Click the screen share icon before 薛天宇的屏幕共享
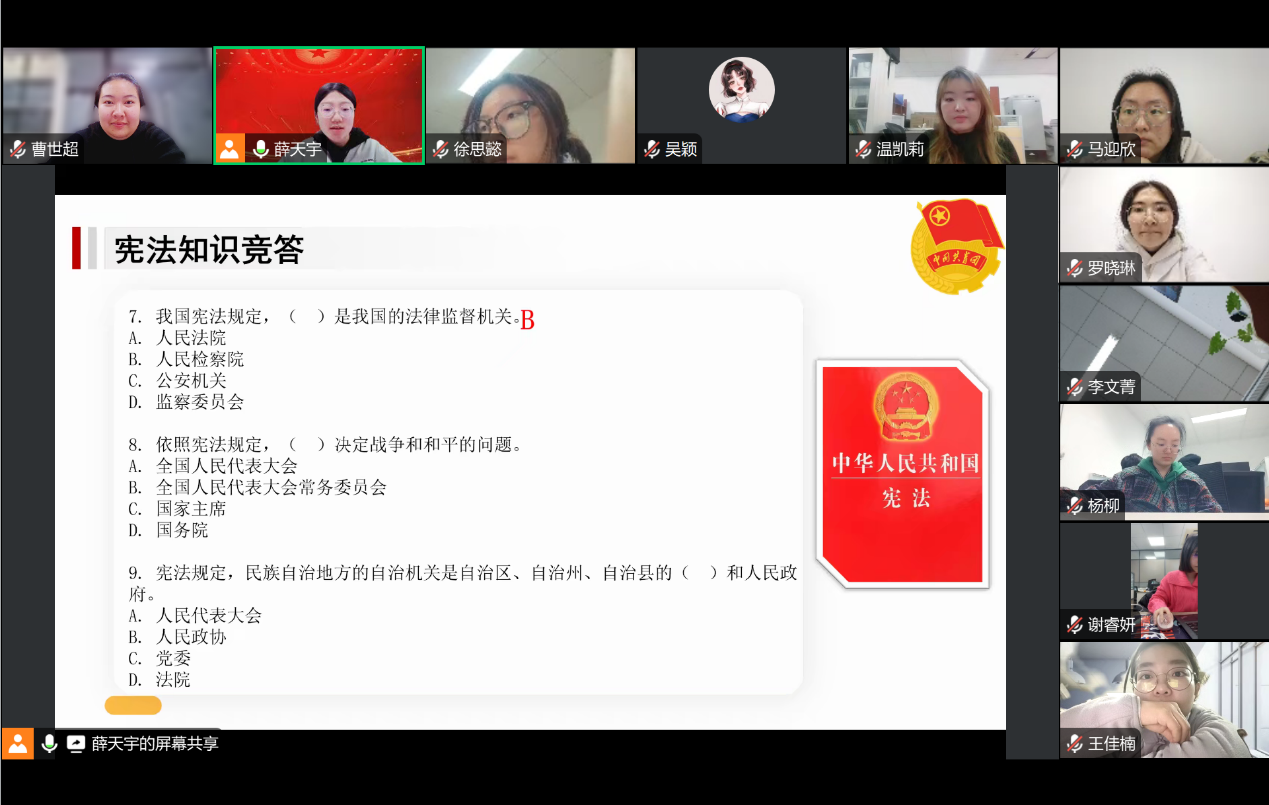Image resolution: width=1269 pixels, height=805 pixels. click(76, 743)
